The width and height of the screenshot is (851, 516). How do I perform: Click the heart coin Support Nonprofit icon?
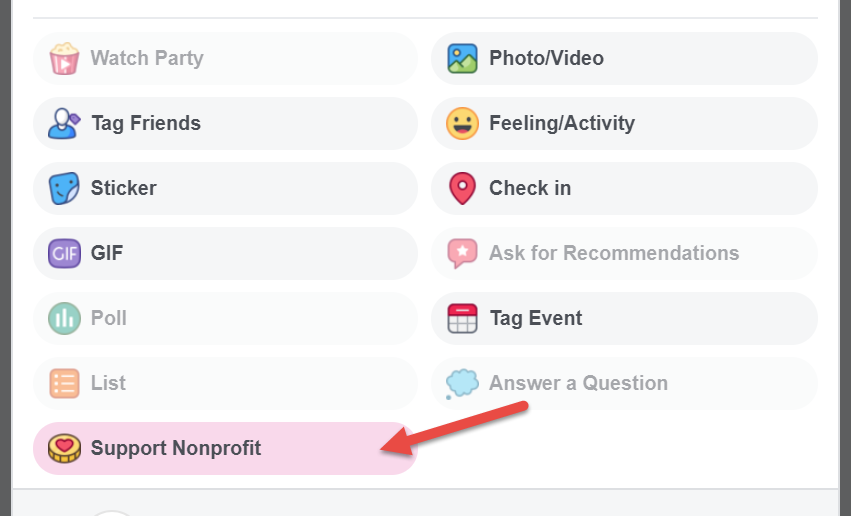point(64,449)
